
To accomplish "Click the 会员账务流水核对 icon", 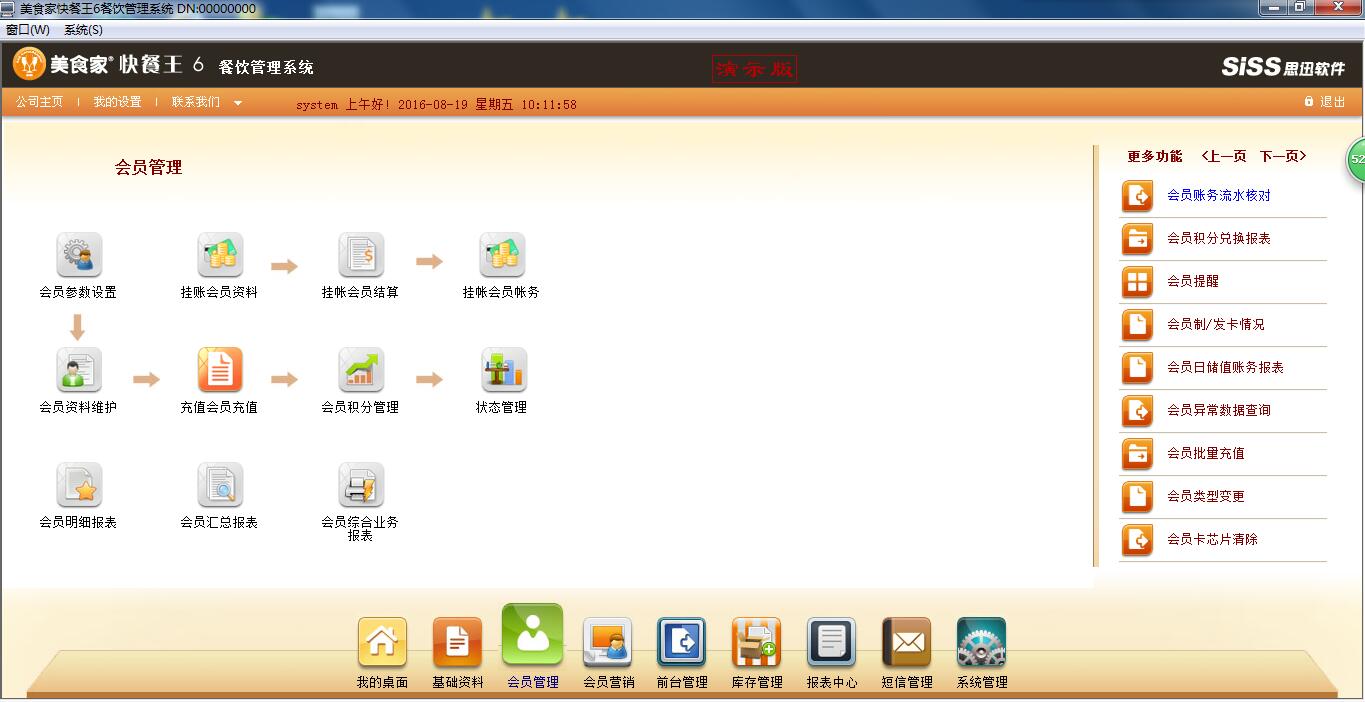I will tap(1138, 196).
